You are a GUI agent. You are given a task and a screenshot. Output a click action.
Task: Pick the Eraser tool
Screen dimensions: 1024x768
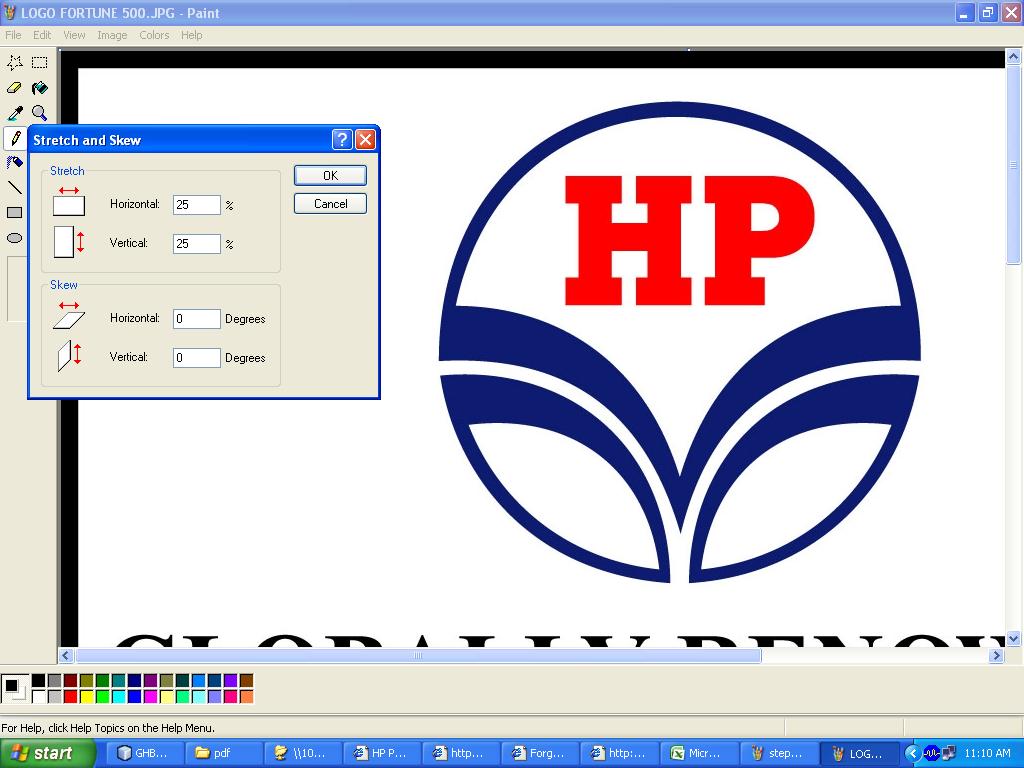(14, 87)
